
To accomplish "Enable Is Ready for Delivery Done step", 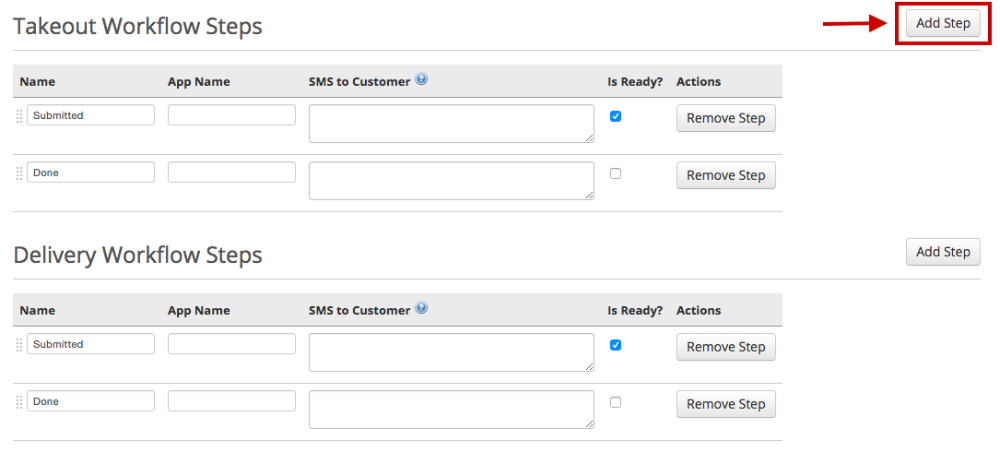I will point(615,402).
